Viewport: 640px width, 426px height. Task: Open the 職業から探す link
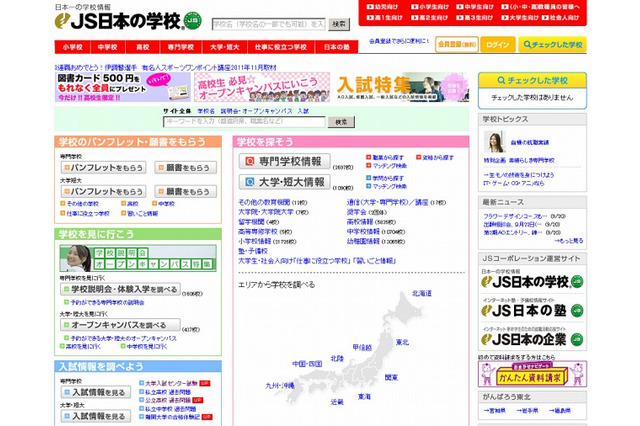[384, 158]
